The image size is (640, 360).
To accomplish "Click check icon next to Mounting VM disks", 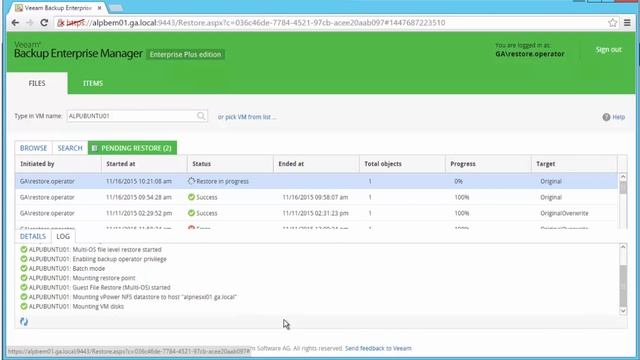I will click(x=24, y=306).
